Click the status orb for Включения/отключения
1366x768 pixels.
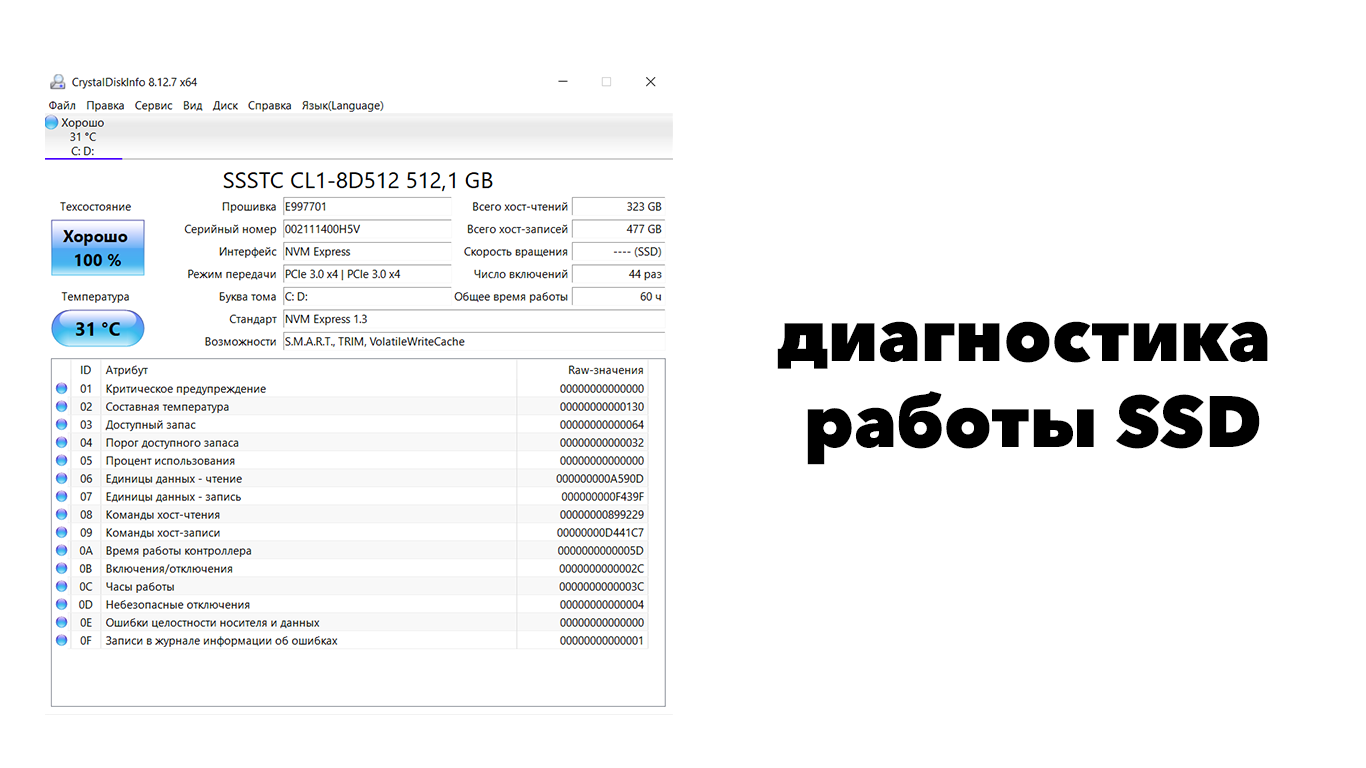pos(62,568)
